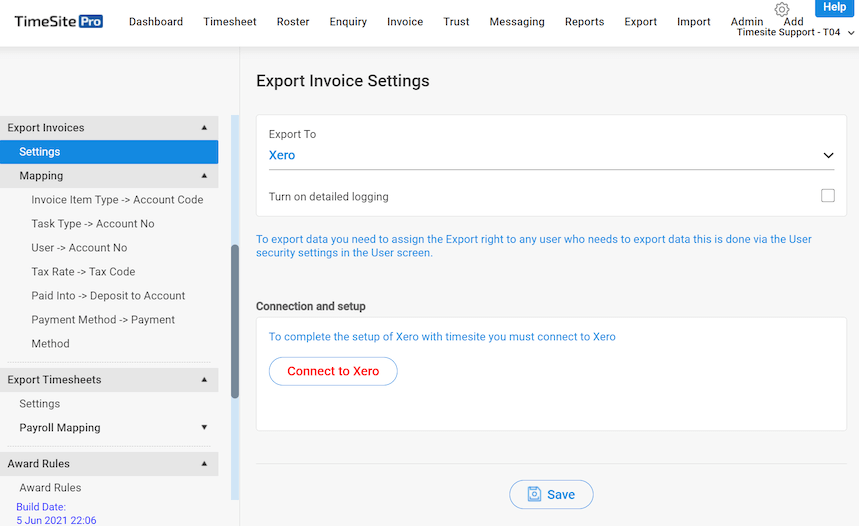Open the Import menu
This screenshot has width=859, height=526.
coord(694,21)
